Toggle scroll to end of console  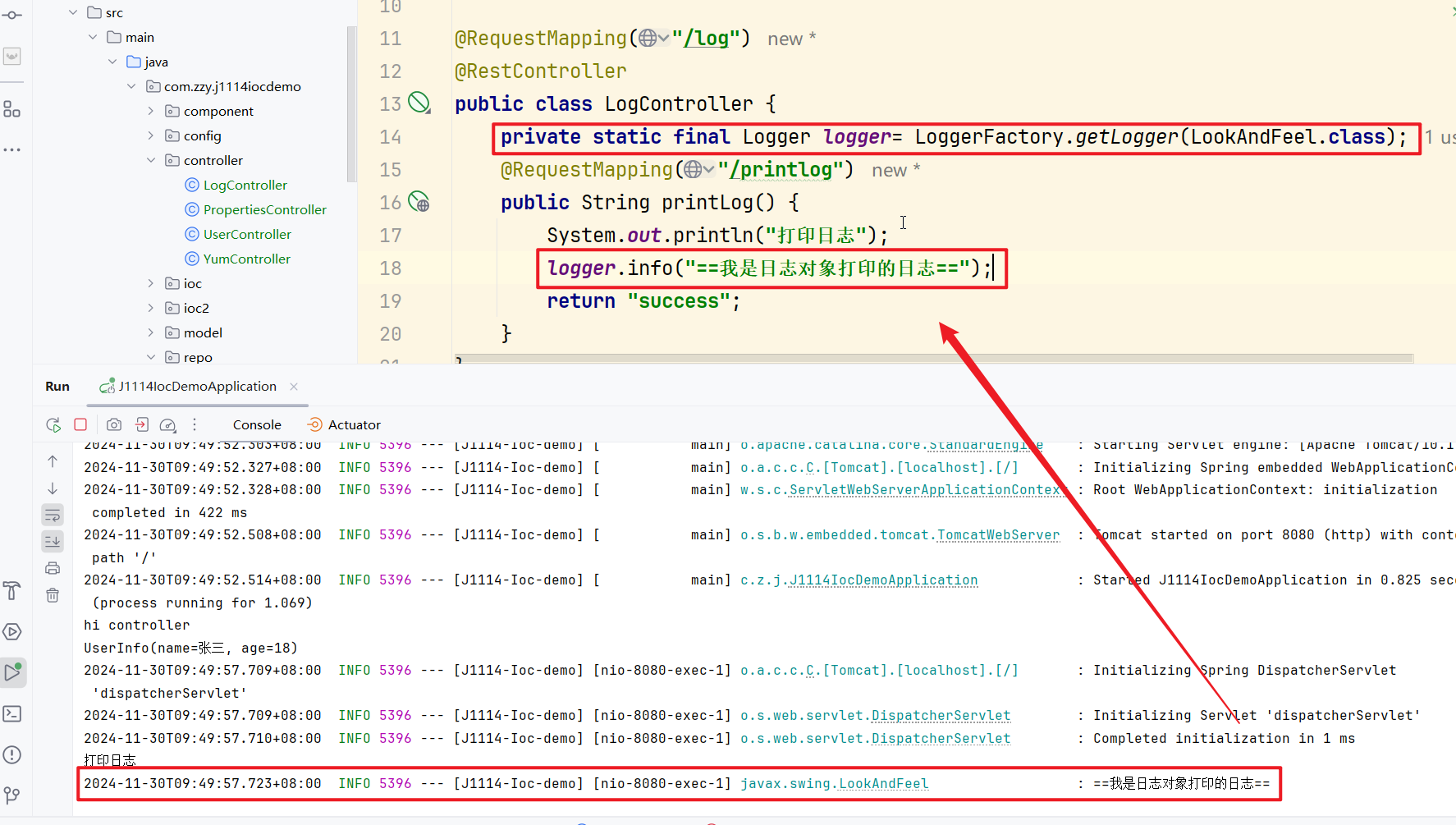tap(53, 541)
